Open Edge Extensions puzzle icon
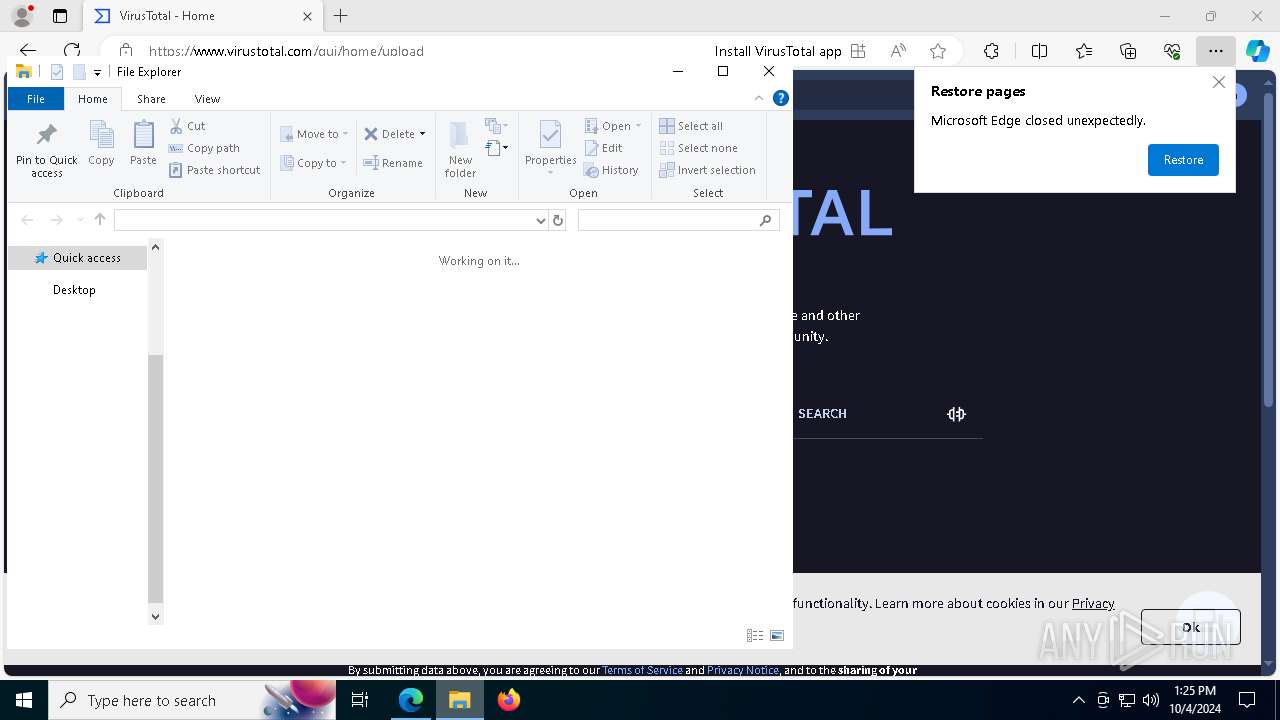Screen dimensions: 1280x720 (991, 51)
